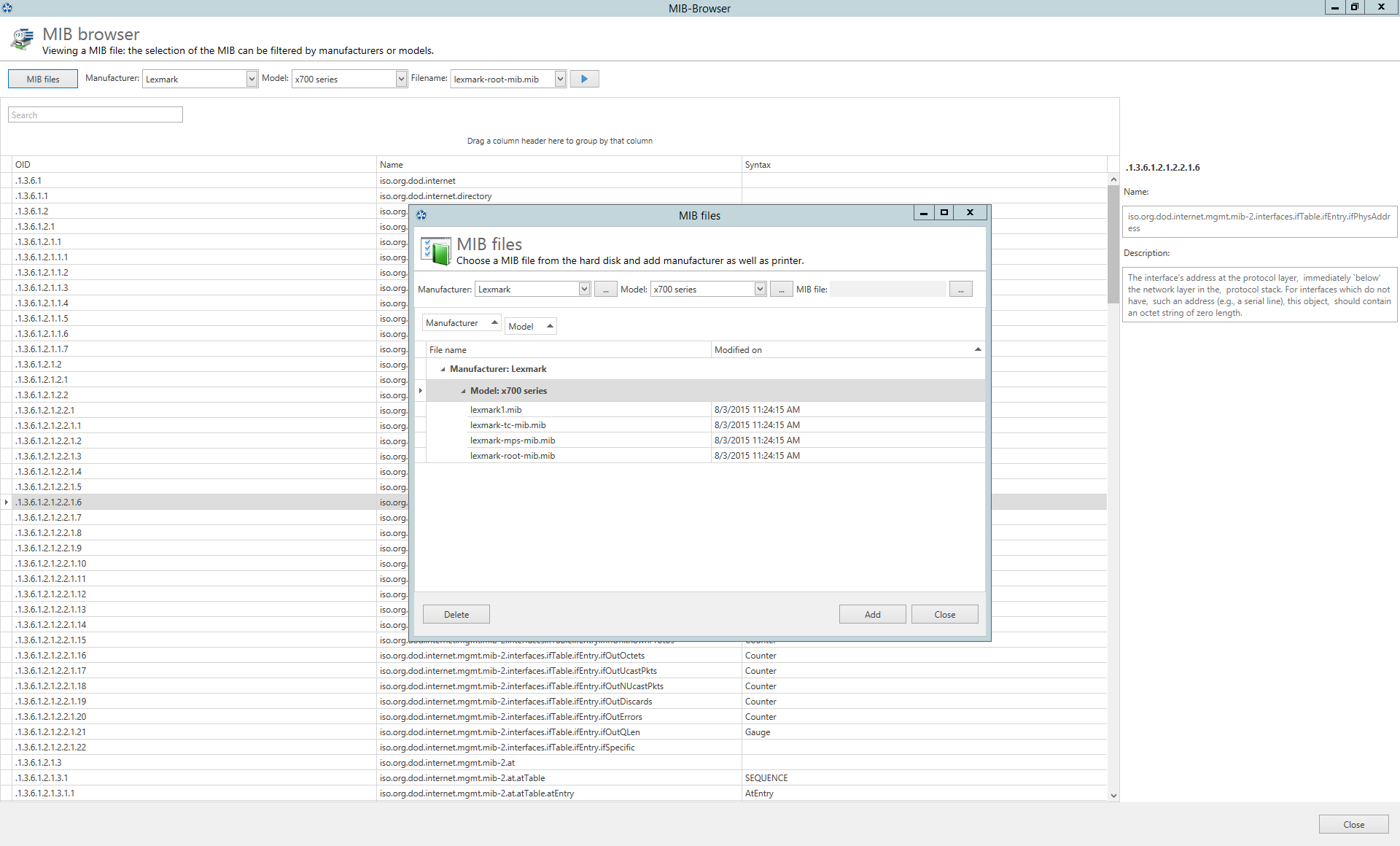Open the Filename dropdown list

(560, 79)
